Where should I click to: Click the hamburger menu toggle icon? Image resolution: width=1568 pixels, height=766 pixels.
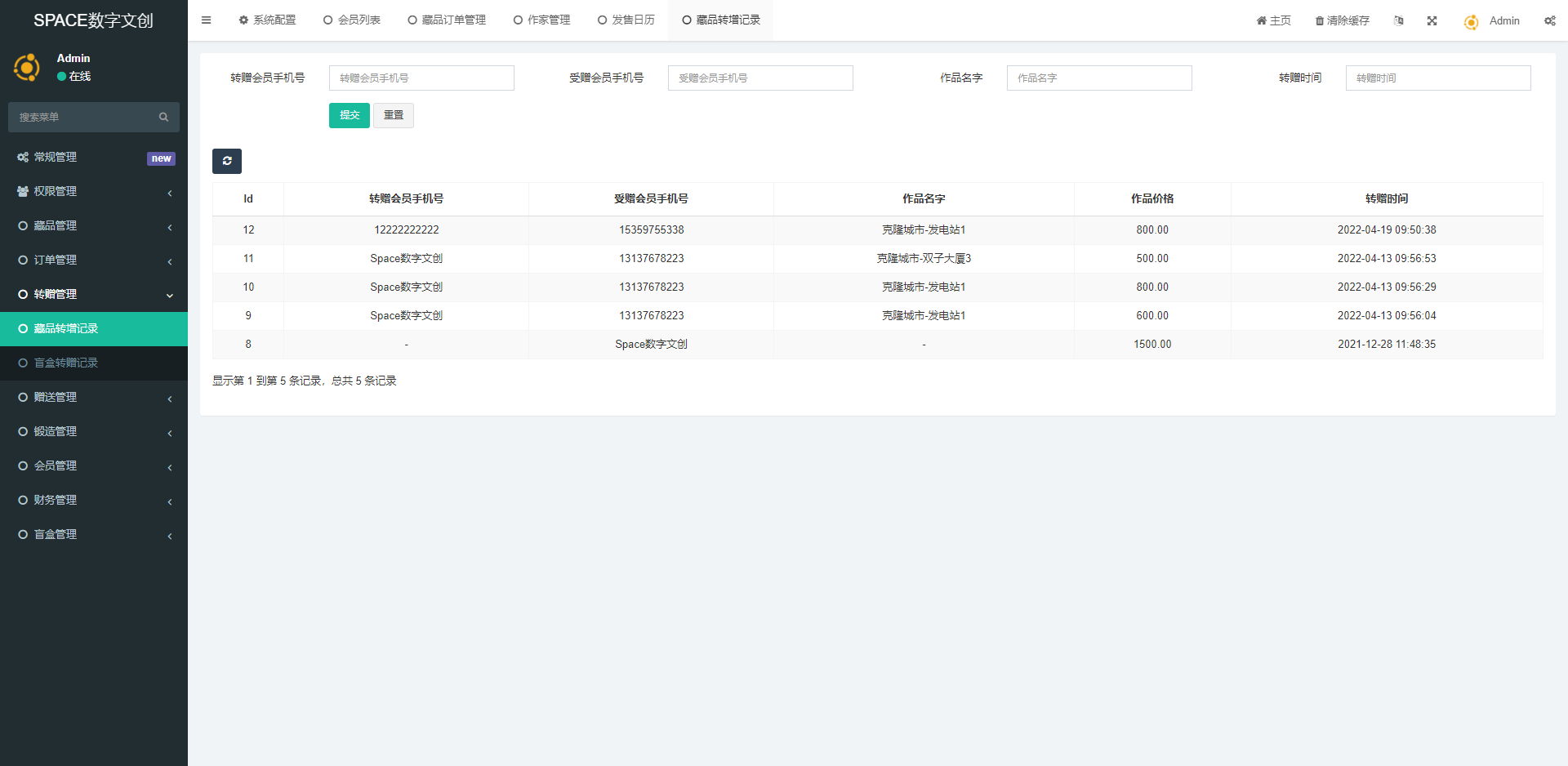pos(206,20)
